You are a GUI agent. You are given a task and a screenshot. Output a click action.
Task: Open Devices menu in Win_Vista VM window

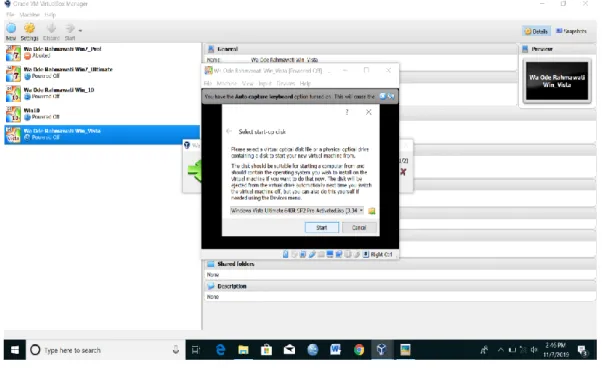pos(286,83)
